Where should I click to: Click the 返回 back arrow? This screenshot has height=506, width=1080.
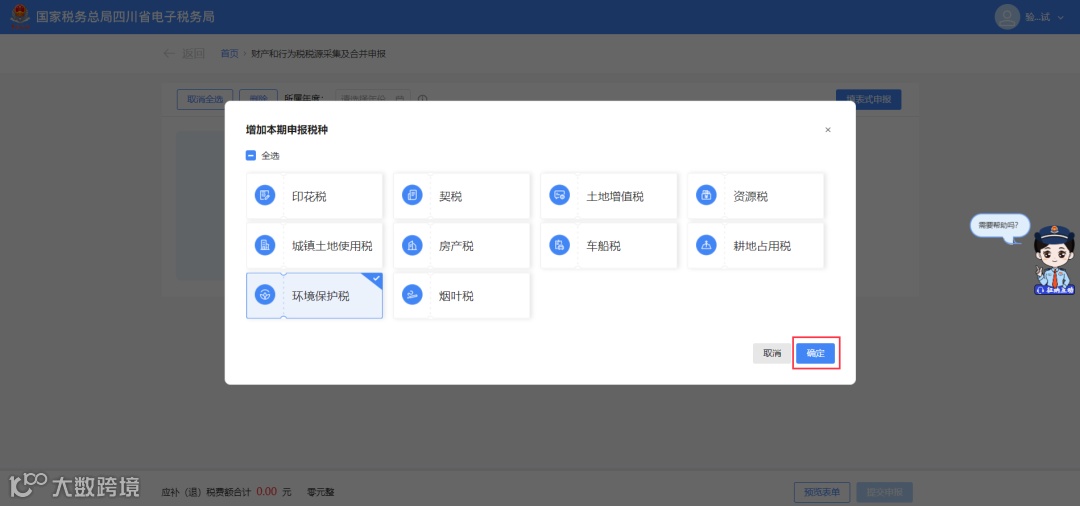(x=169, y=54)
